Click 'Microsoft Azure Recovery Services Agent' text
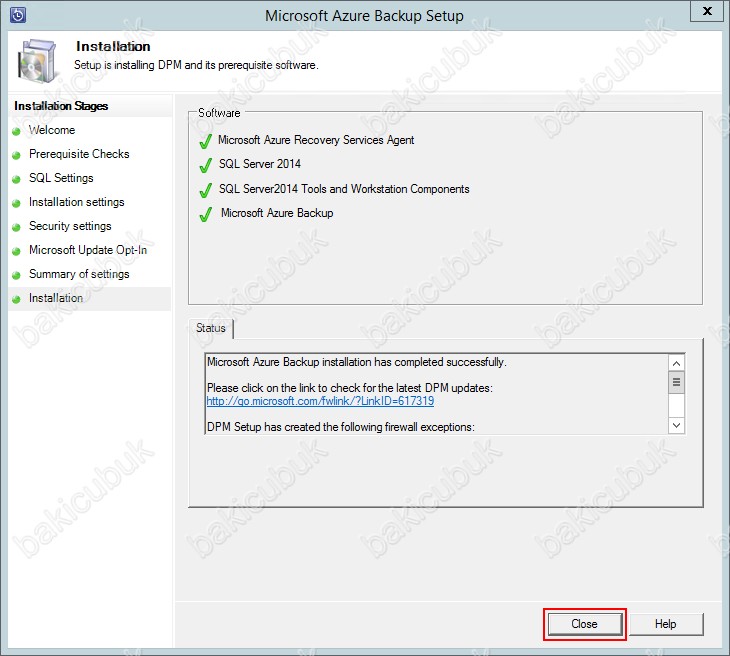 (x=316, y=140)
